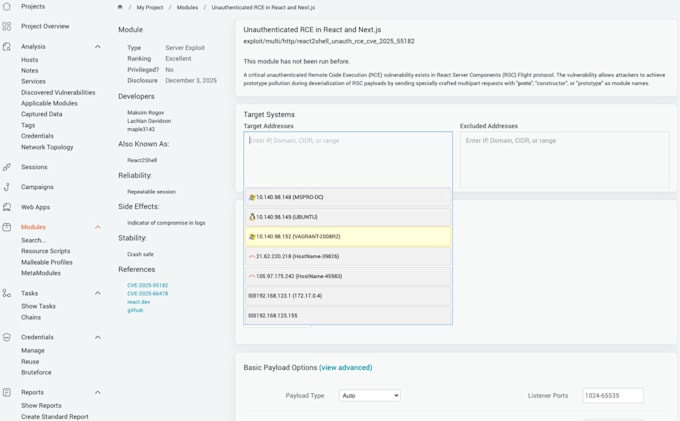The image size is (680, 421).
Task: Focus the Target Addresses input field
Action: 348,160
